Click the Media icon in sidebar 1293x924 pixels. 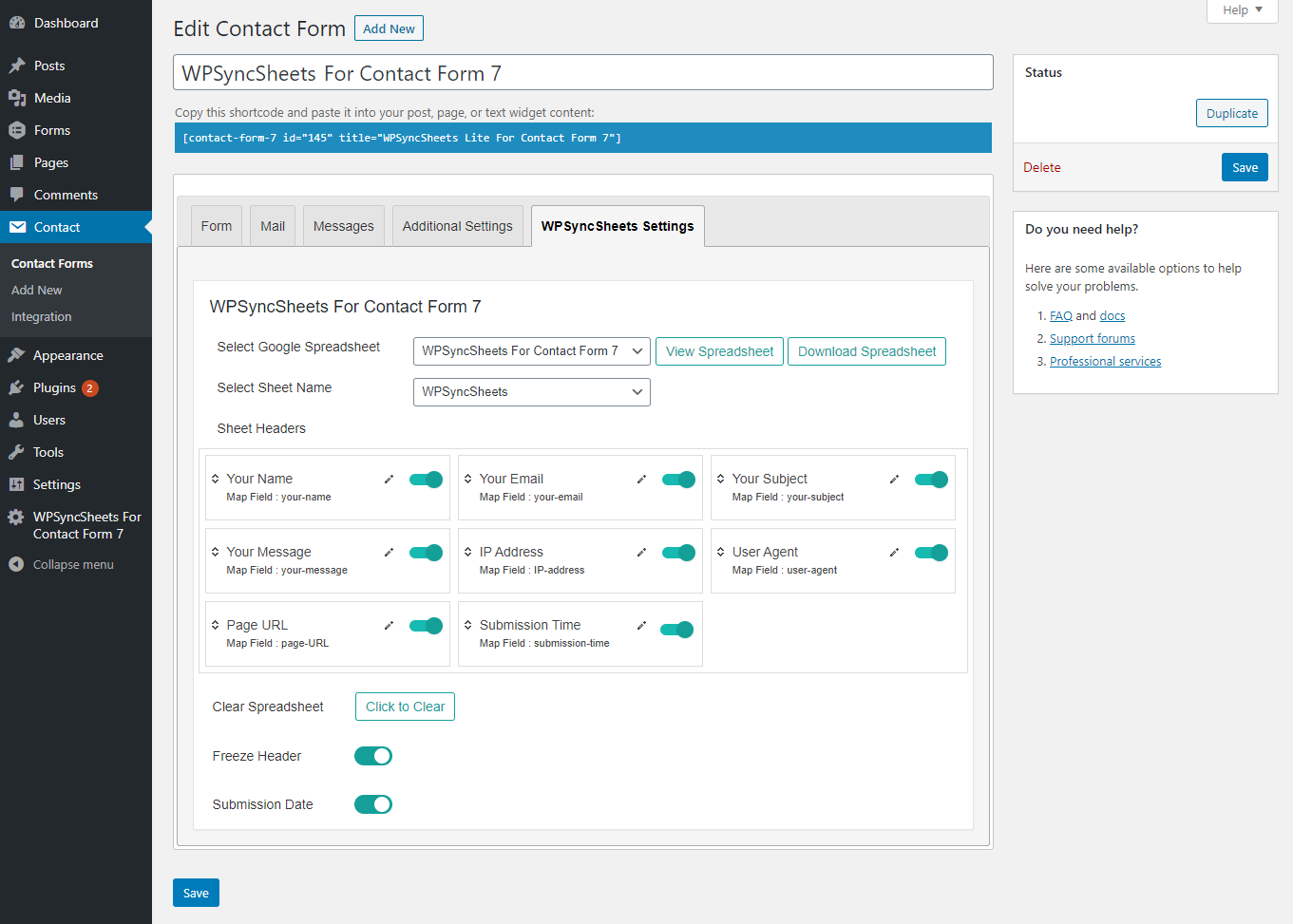click(x=17, y=98)
